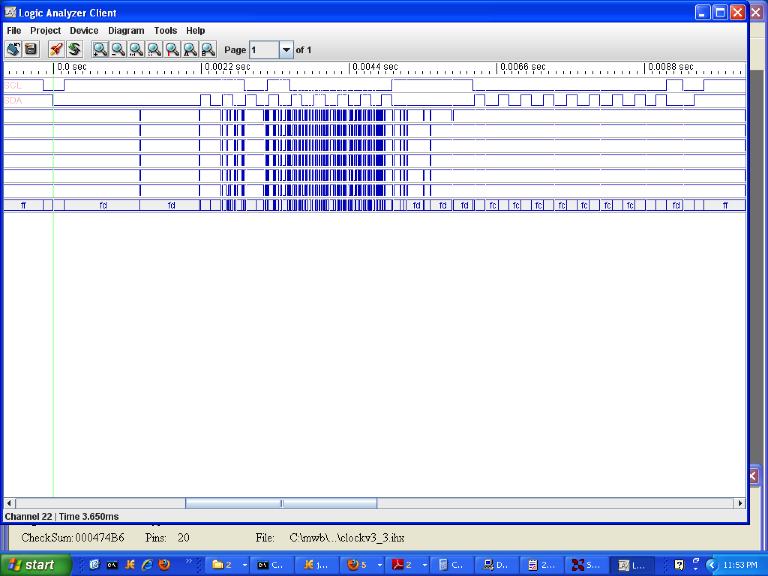Screen dimensions: 768x576
Task: Open the File menu
Action: pos(14,30)
